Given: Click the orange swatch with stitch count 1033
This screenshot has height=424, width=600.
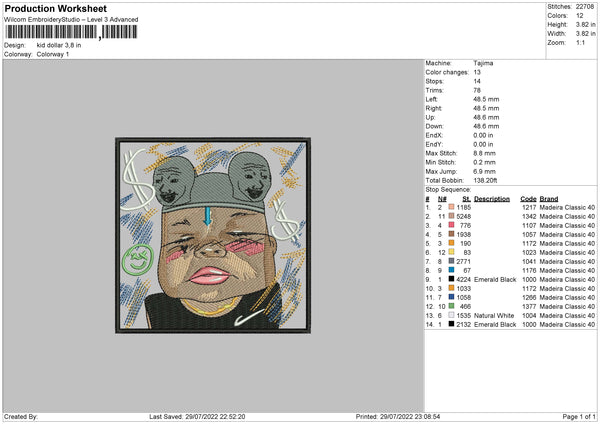Looking at the screenshot, I should (452, 288).
